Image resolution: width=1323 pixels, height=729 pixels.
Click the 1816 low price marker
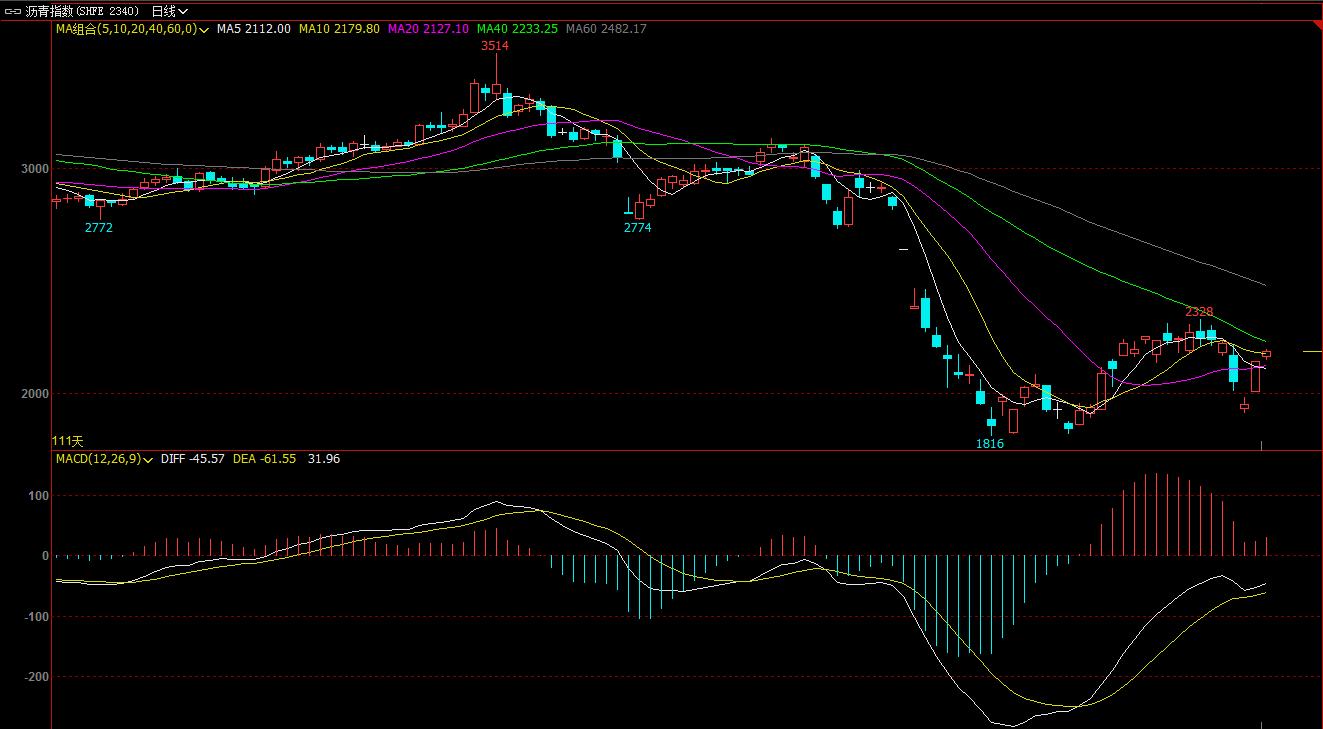[989, 443]
